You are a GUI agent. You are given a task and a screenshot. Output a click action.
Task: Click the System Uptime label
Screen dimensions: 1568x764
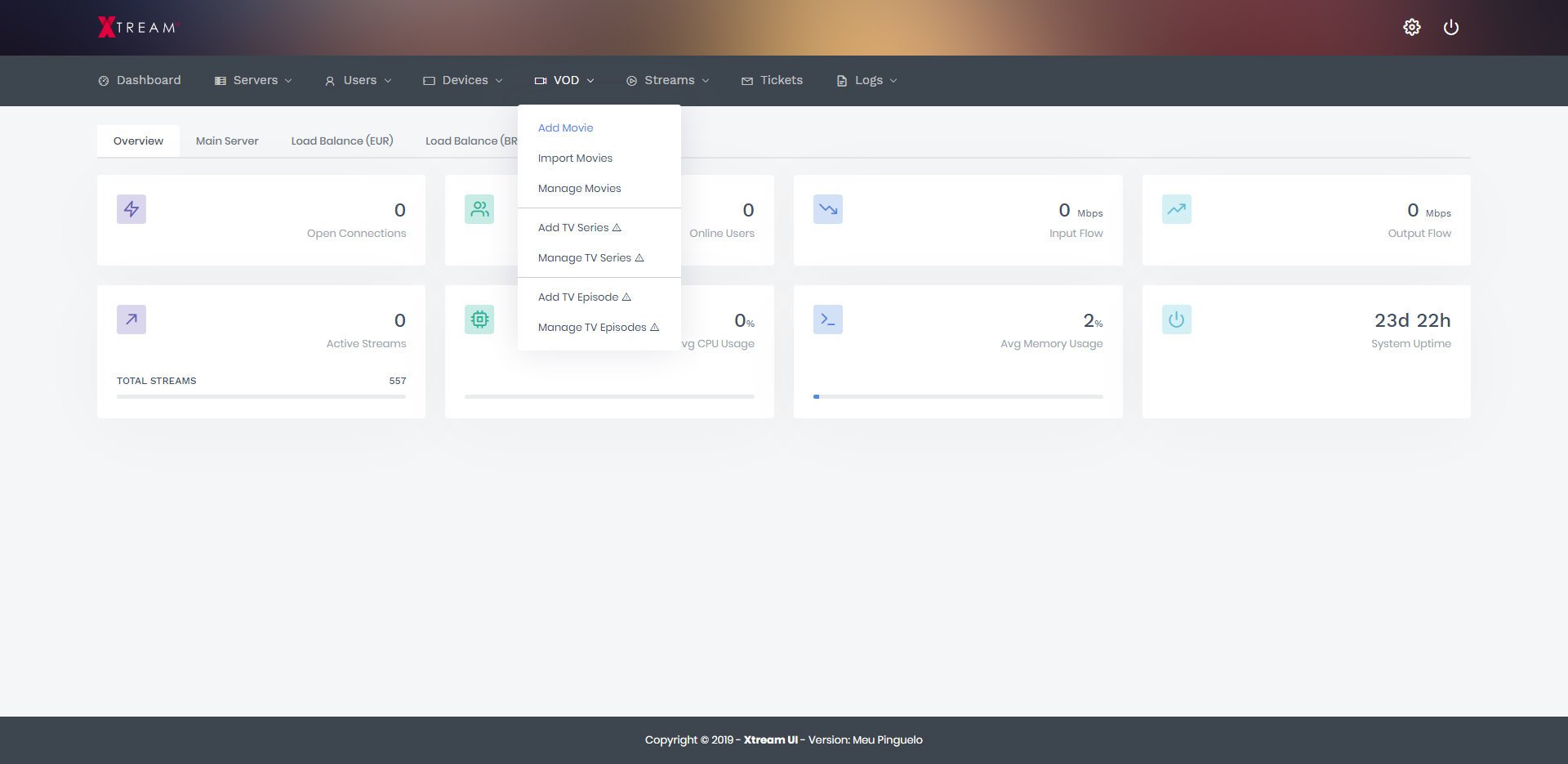[1411, 344]
